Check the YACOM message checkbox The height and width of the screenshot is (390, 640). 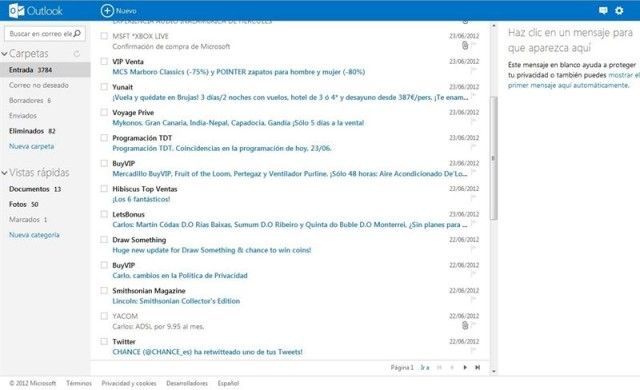point(104,316)
